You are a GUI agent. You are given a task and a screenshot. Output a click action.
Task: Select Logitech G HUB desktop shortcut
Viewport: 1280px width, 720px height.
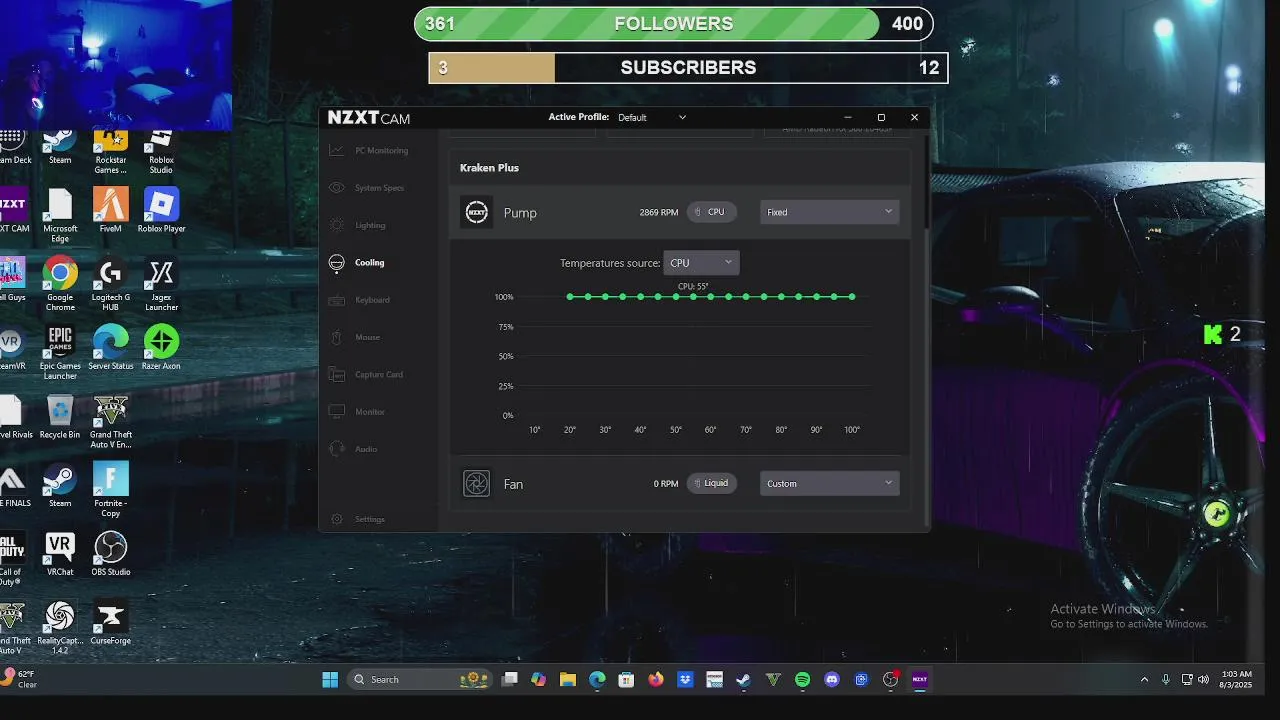111,285
